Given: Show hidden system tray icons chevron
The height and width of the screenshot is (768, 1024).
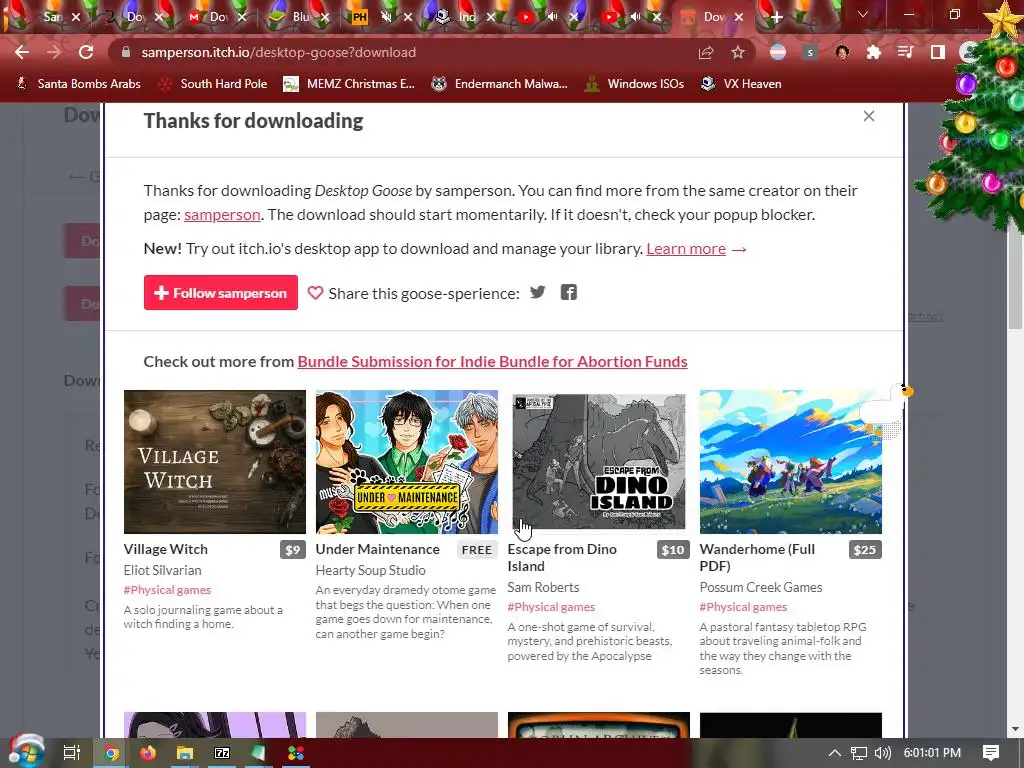Looking at the screenshot, I should coord(835,753).
